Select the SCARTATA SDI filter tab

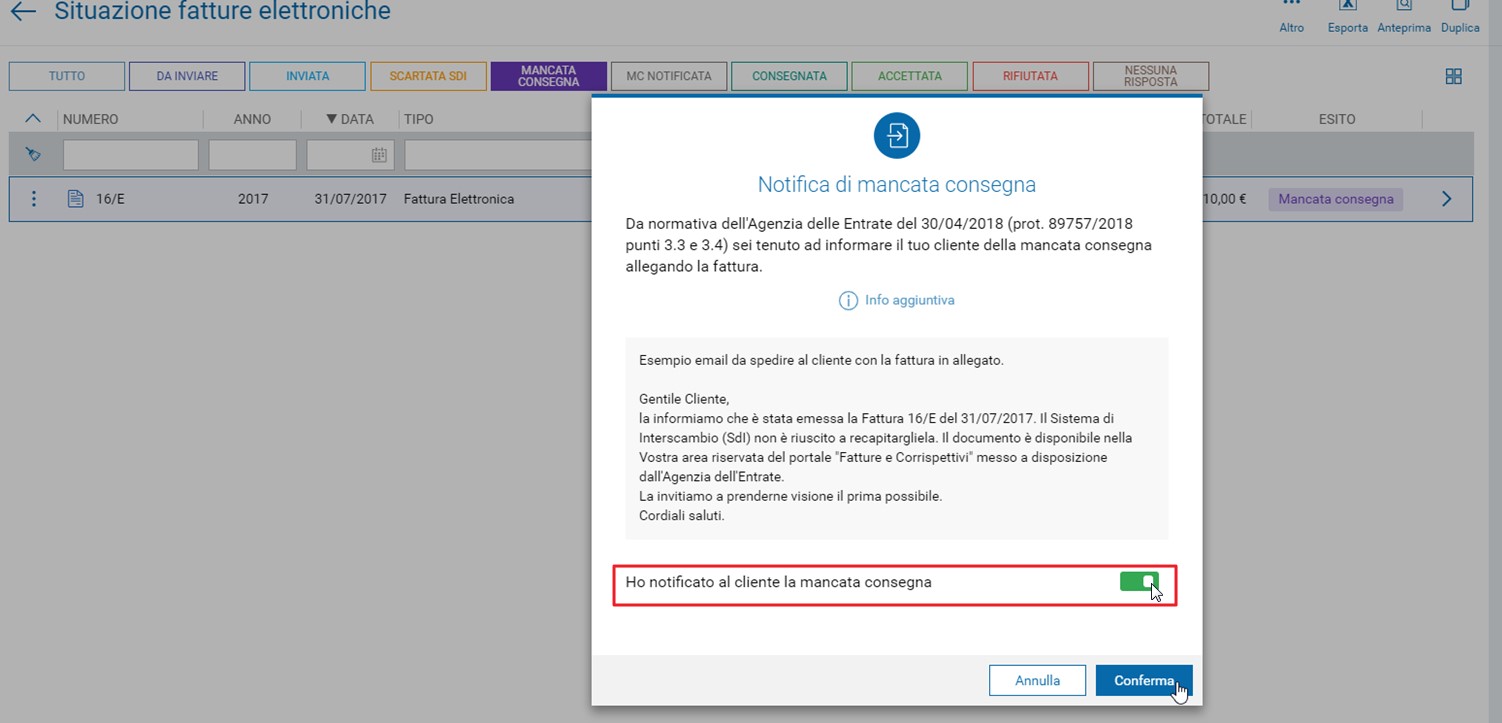[428, 76]
